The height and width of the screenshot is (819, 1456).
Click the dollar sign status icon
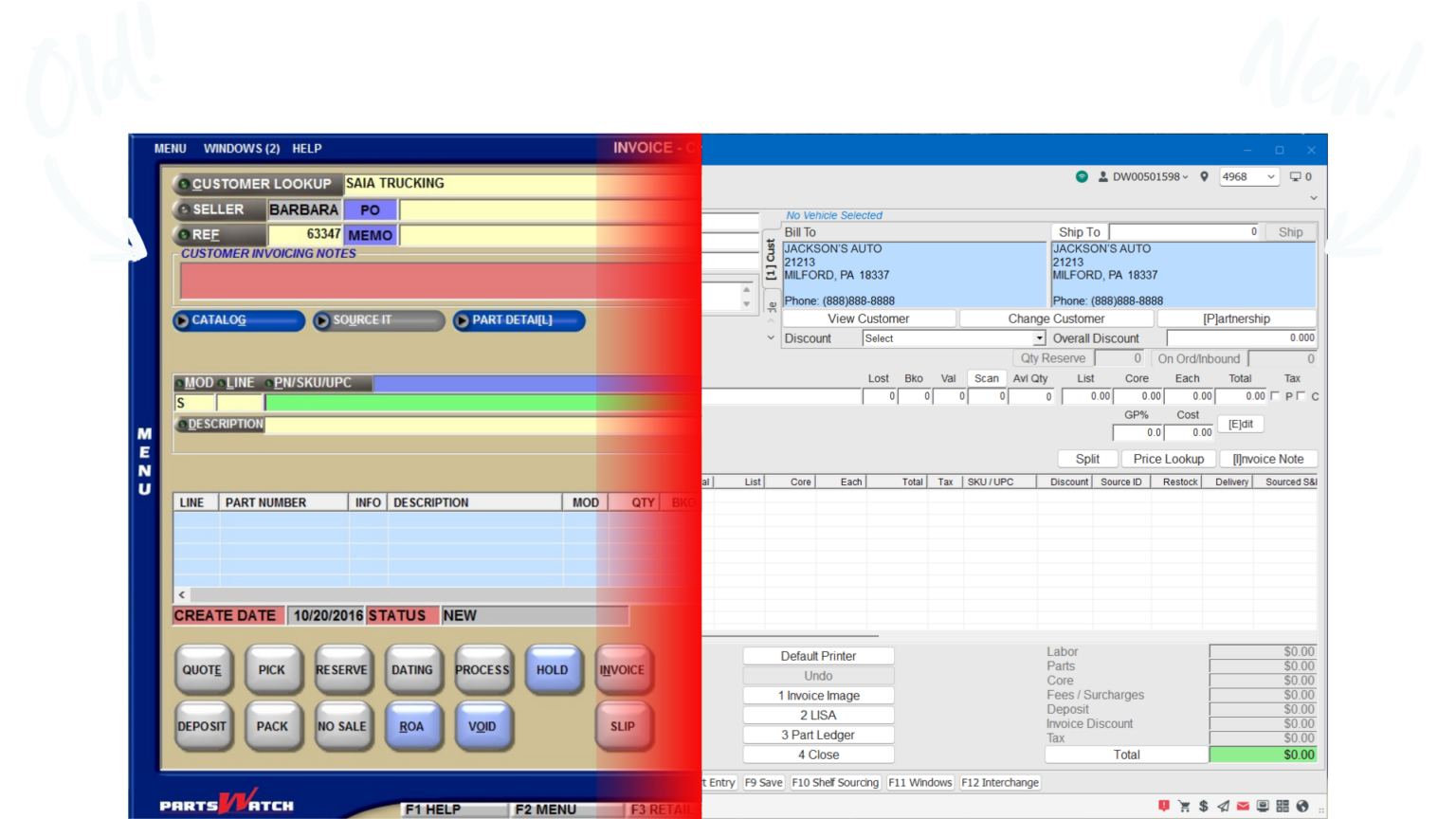coord(1204,806)
